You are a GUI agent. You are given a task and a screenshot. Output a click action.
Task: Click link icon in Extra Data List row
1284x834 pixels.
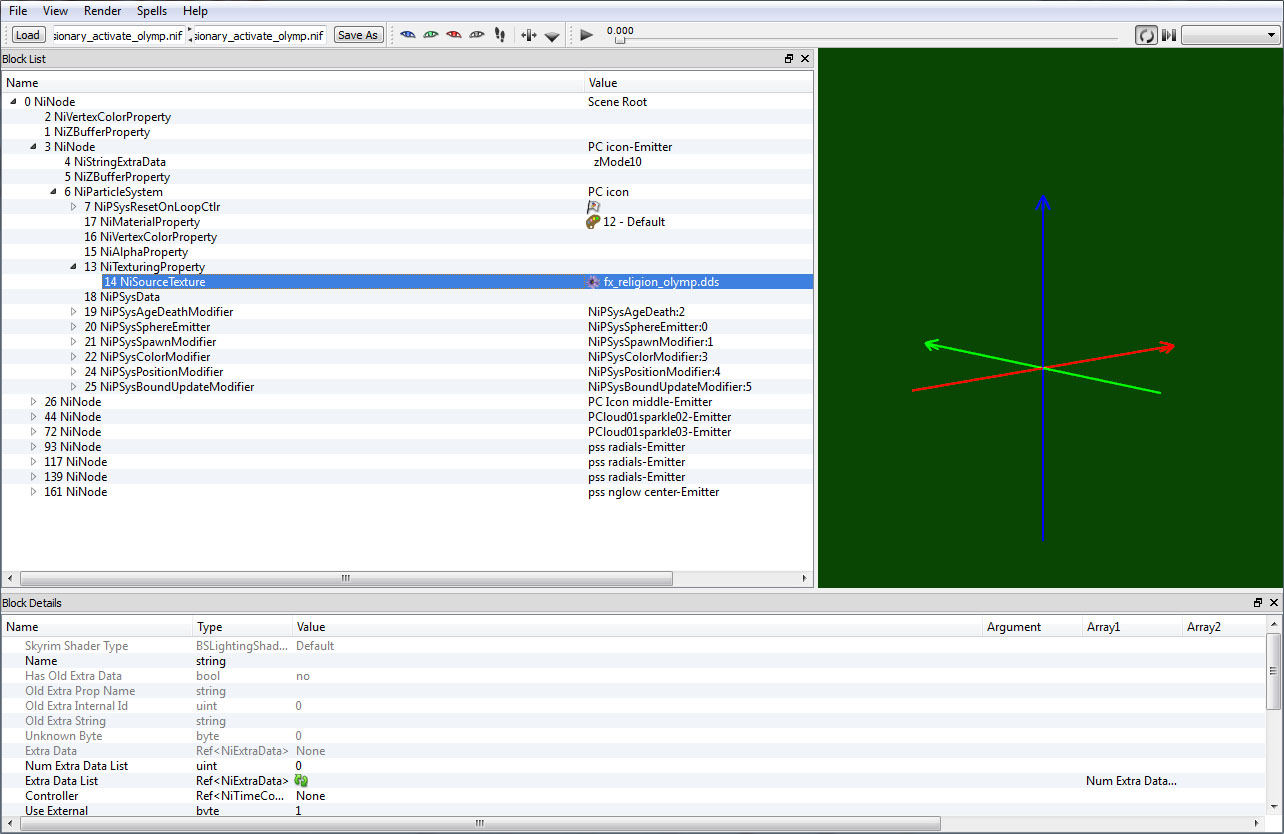(301, 780)
